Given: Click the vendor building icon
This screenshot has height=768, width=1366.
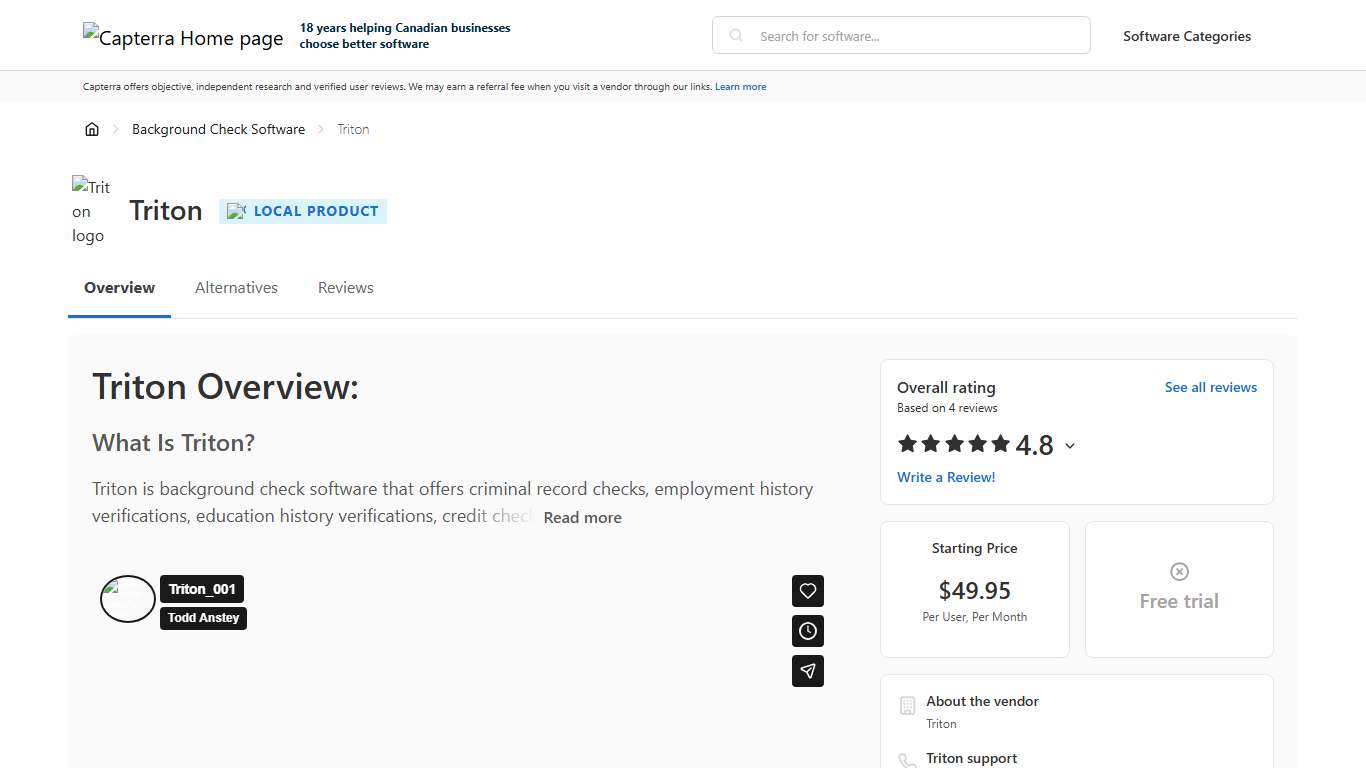Looking at the screenshot, I should 907,705.
